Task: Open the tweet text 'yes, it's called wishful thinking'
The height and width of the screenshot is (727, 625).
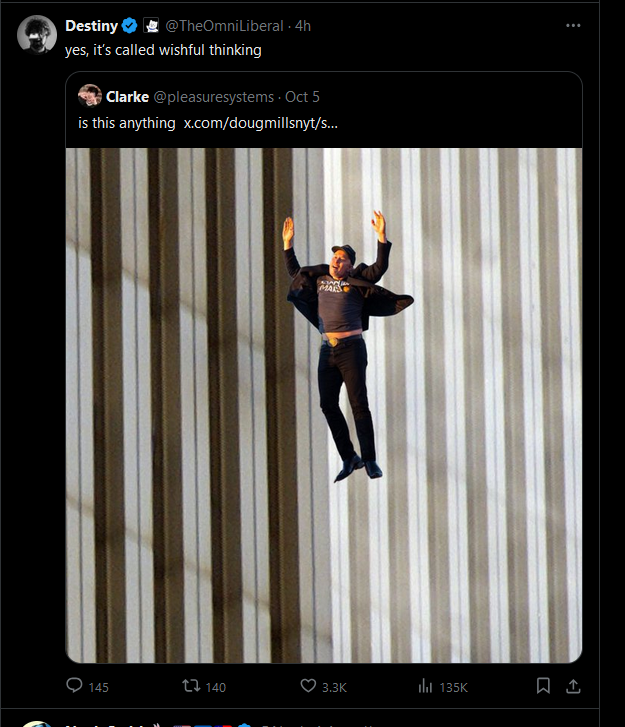Action: tap(163, 50)
